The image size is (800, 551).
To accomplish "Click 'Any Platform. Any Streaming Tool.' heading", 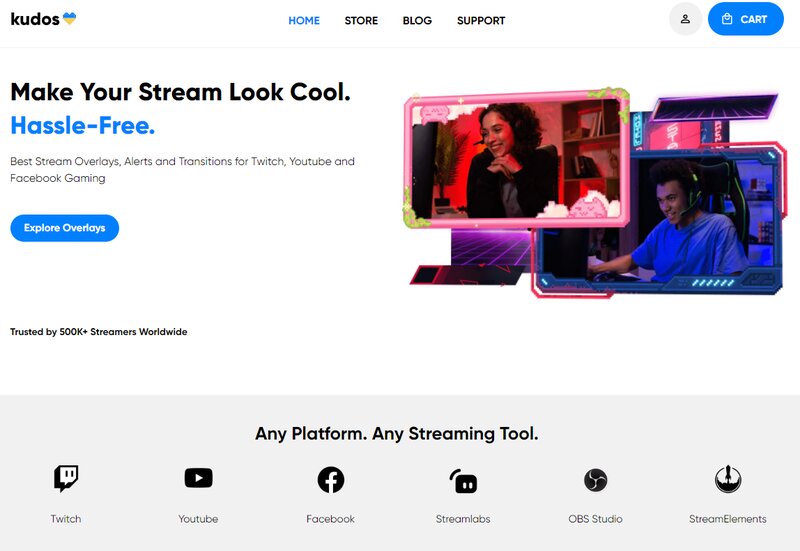I will pos(396,434).
